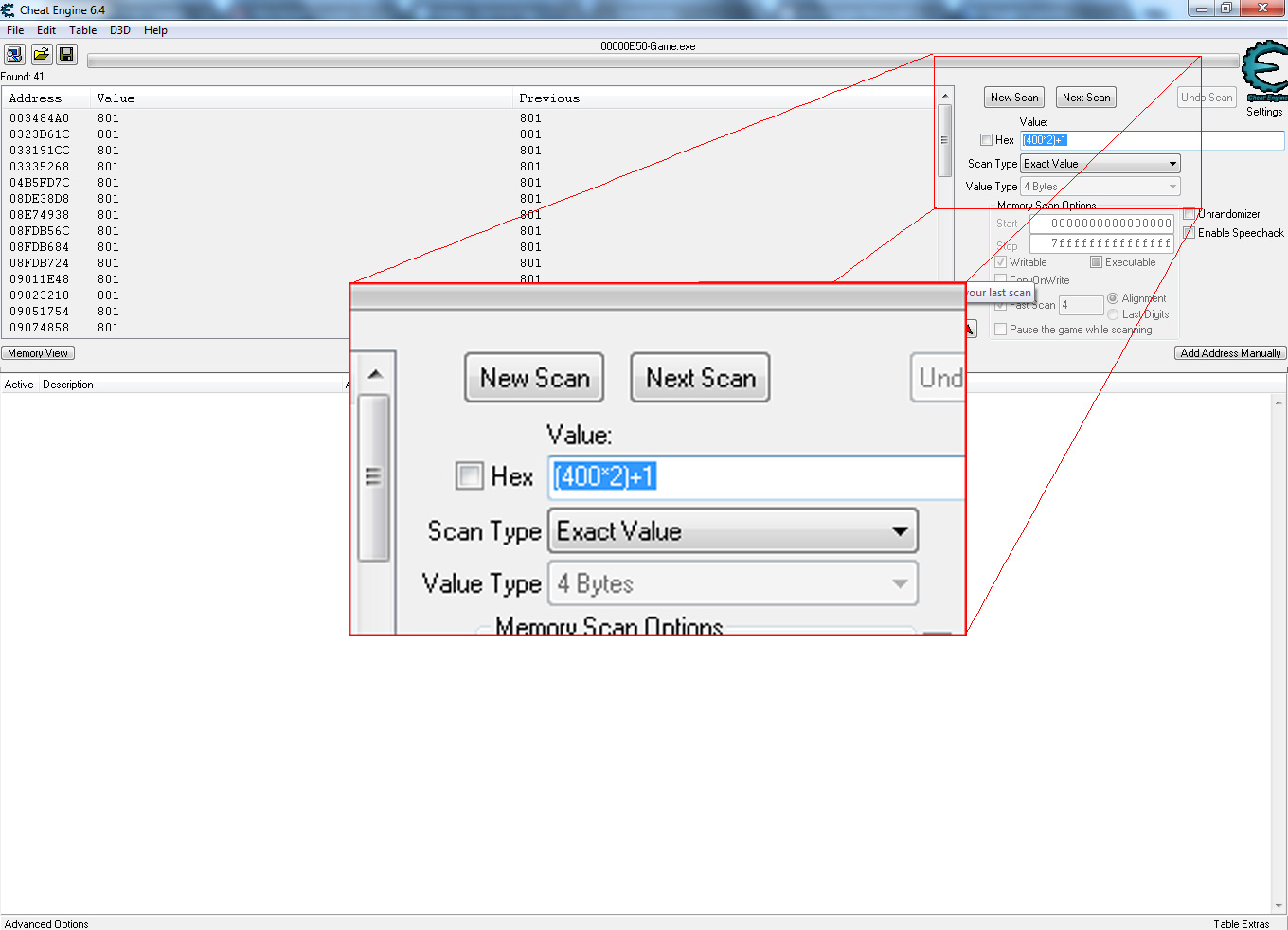This screenshot has width=1288, height=930.
Task: Click the restore window button in the title bar
Action: coord(1226,9)
